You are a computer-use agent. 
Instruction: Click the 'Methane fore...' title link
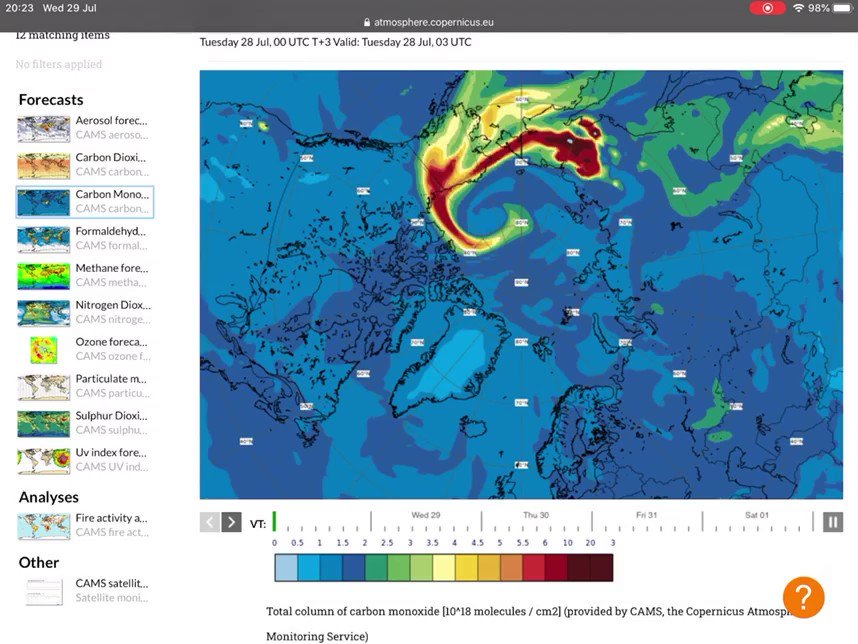coord(112,268)
